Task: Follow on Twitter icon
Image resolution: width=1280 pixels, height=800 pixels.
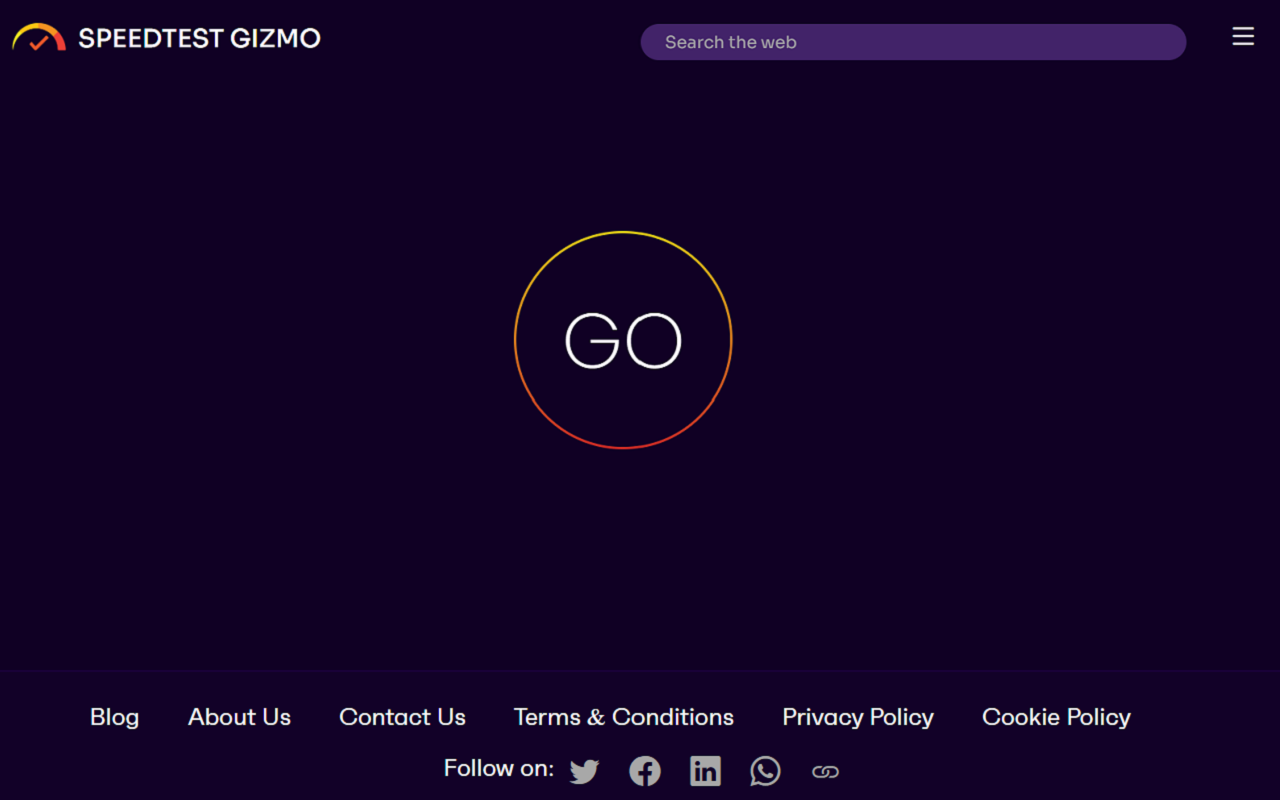Action: click(585, 771)
